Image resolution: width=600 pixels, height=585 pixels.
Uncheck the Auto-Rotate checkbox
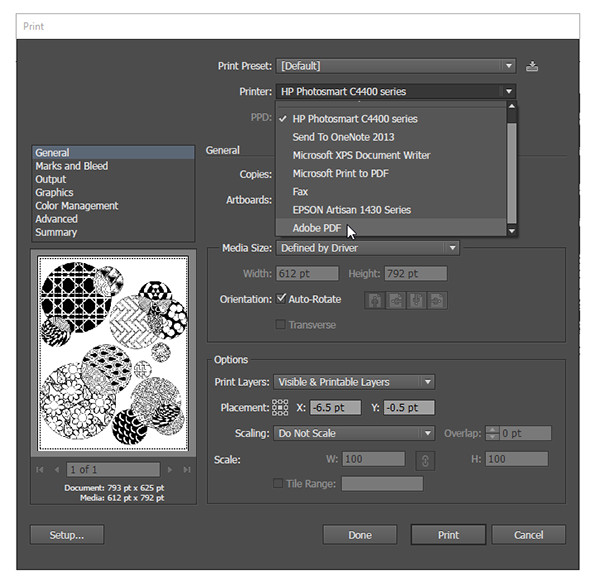click(281, 298)
